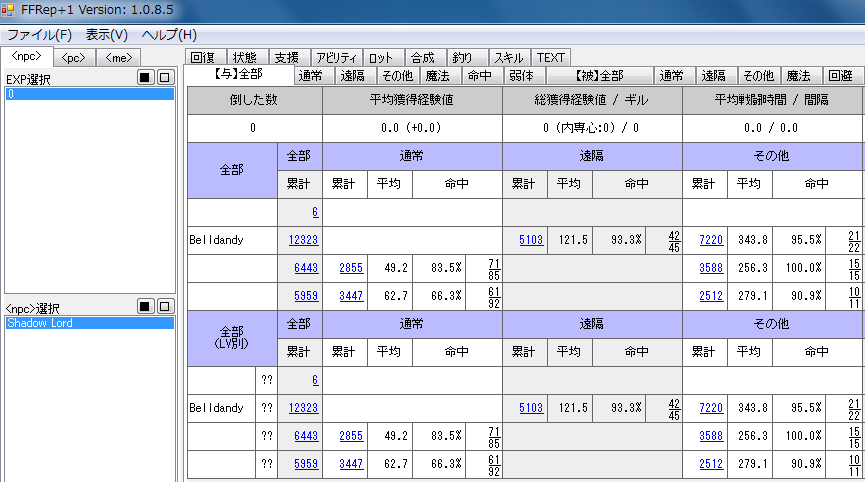
Task: Select the 弱体 sub-tab
Action: [521, 75]
